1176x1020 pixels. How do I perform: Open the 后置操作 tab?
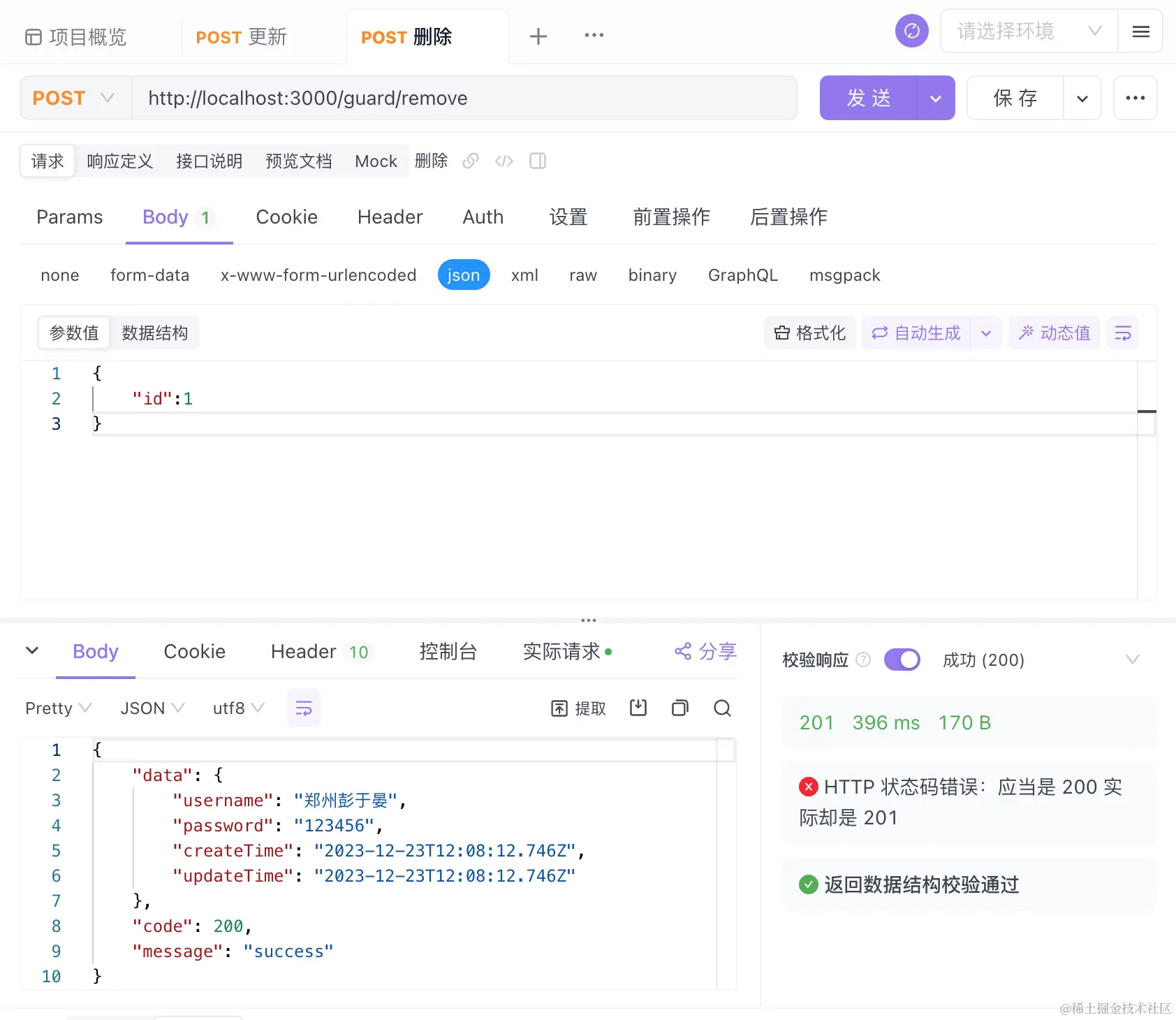coord(788,217)
